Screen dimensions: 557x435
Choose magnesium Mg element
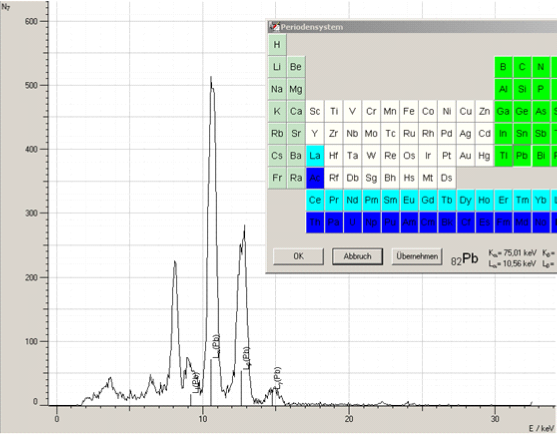click(x=296, y=89)
